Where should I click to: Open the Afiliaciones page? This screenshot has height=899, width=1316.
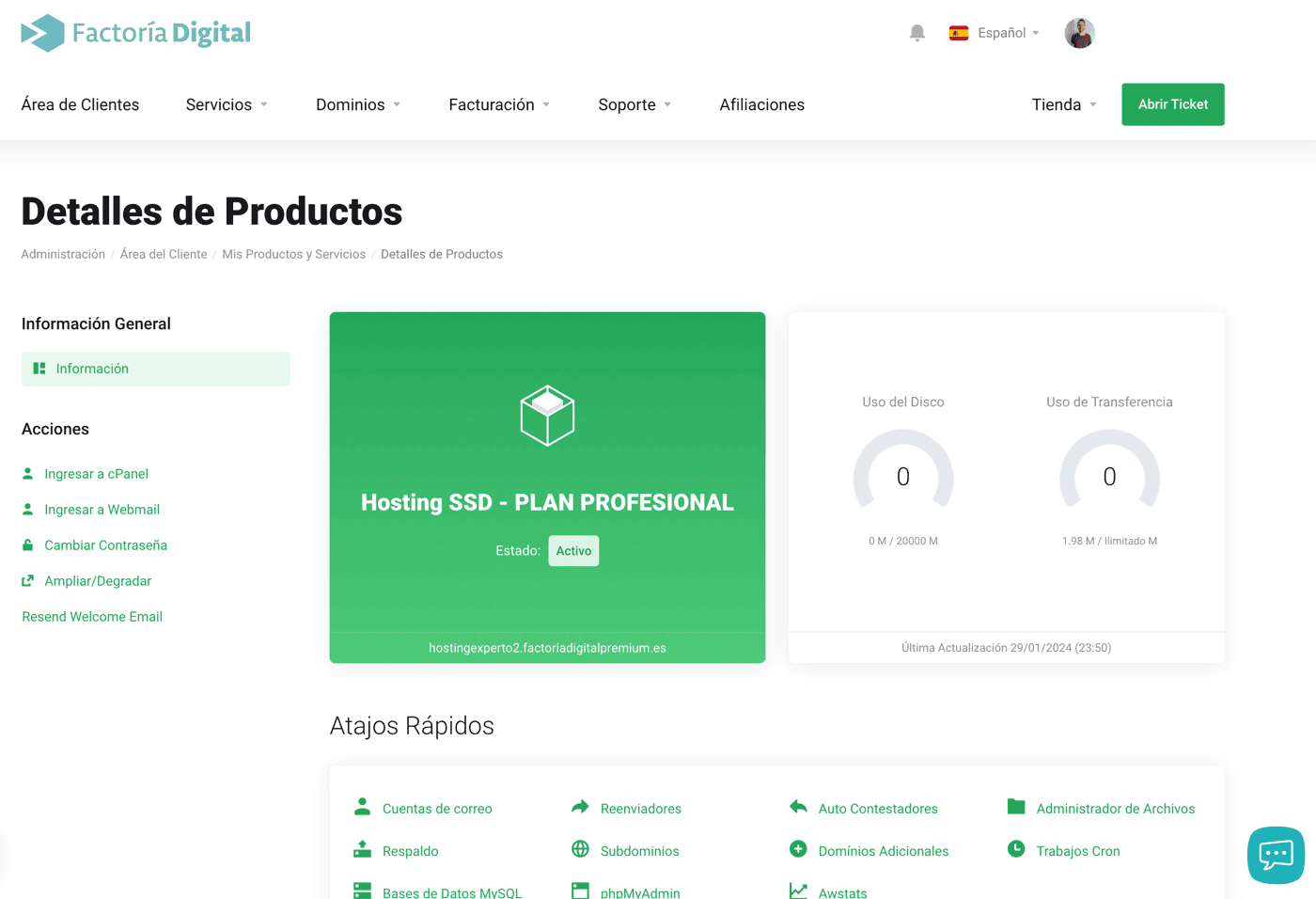click(x=762, y=104)
